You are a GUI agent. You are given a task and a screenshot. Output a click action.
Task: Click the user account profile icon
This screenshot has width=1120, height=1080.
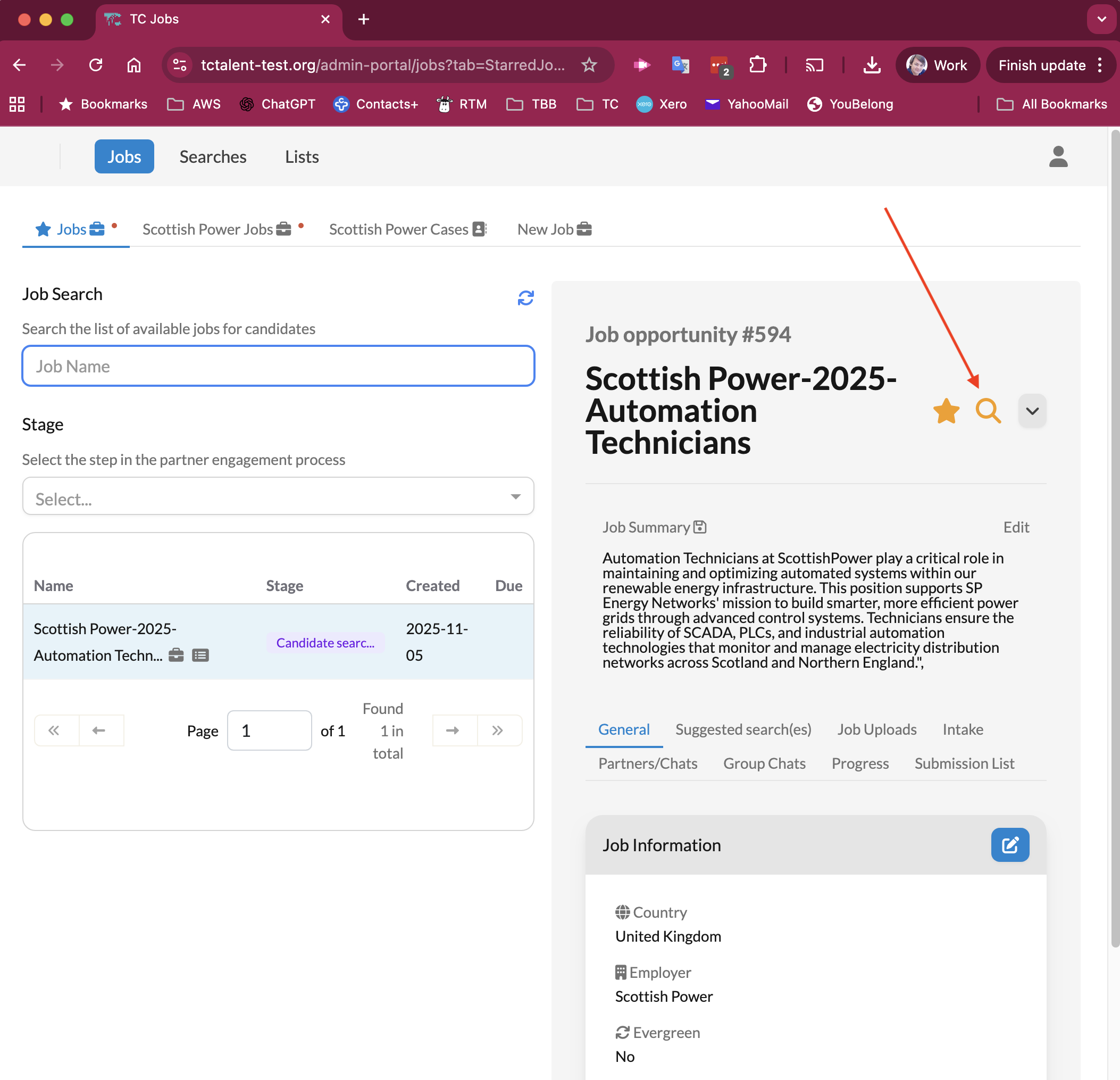coord(1058,156)
